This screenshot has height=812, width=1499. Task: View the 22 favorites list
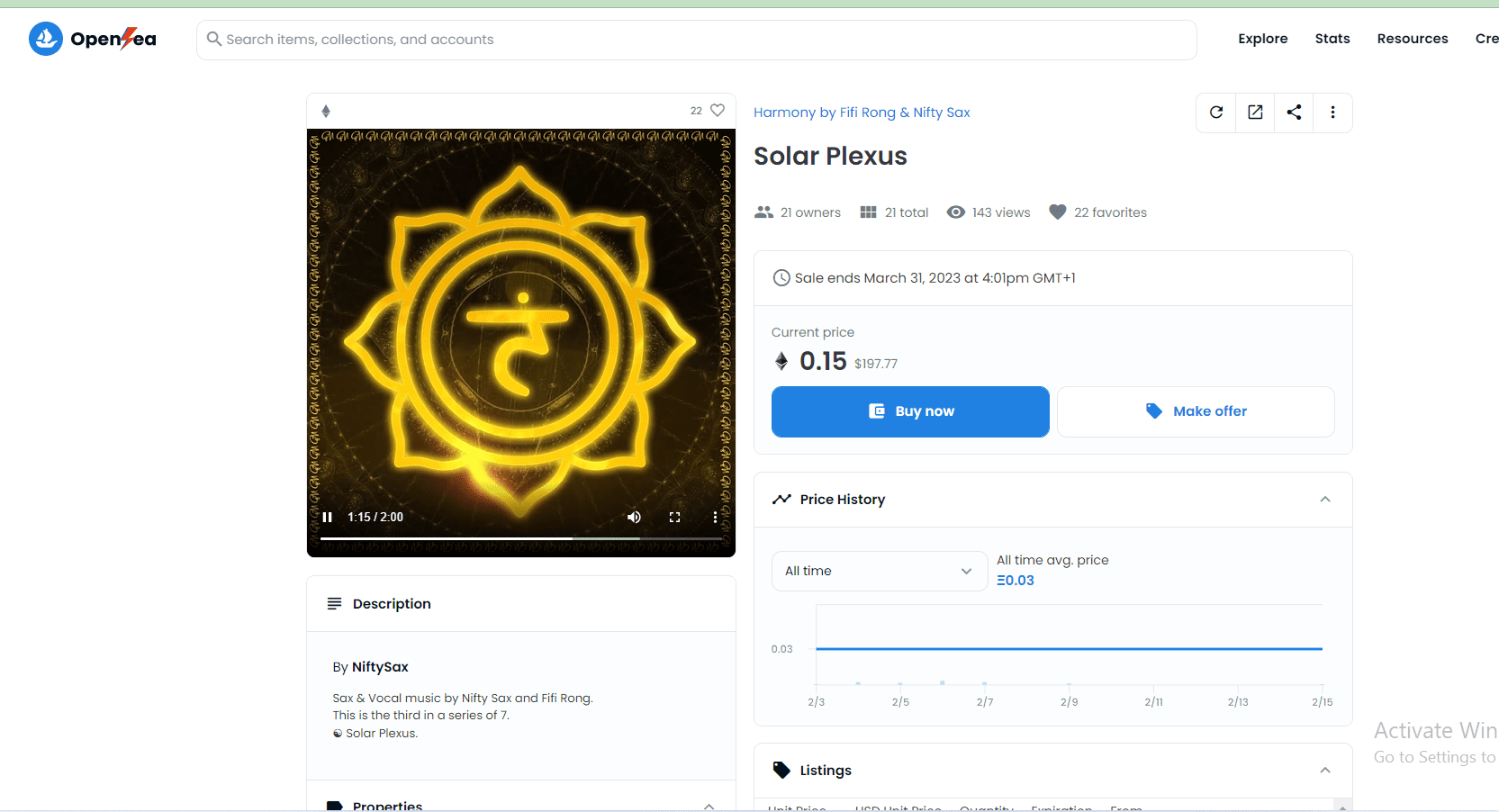[1098, 212]
